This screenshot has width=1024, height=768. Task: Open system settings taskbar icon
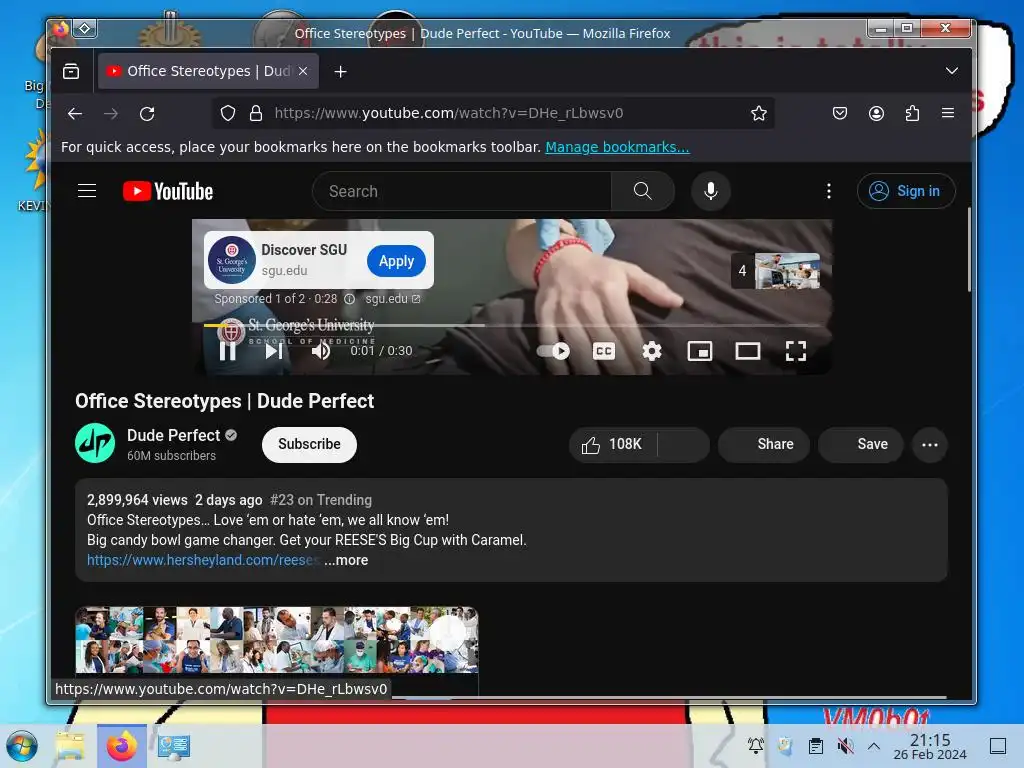[x=173, y=746]
